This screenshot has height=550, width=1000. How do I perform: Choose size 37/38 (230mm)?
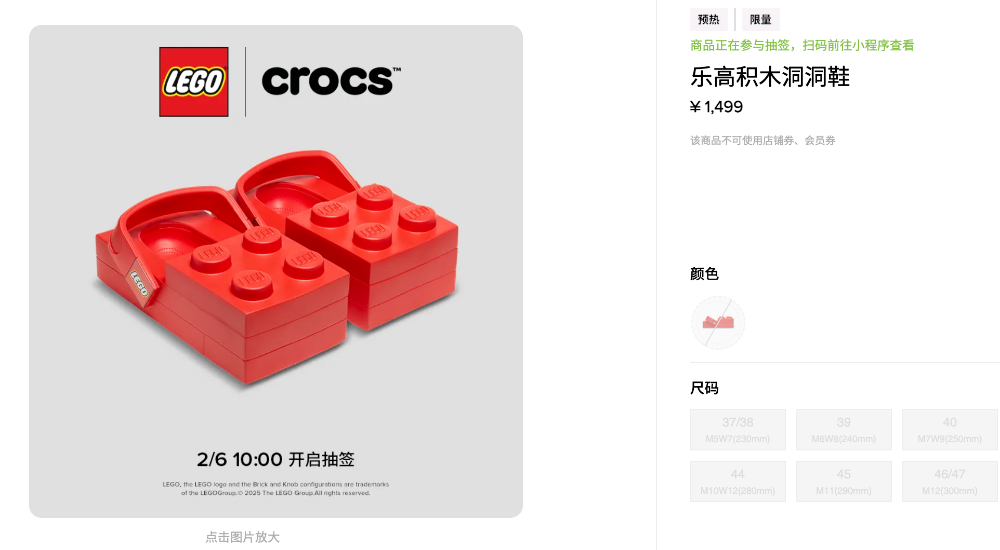pos(738,430)
